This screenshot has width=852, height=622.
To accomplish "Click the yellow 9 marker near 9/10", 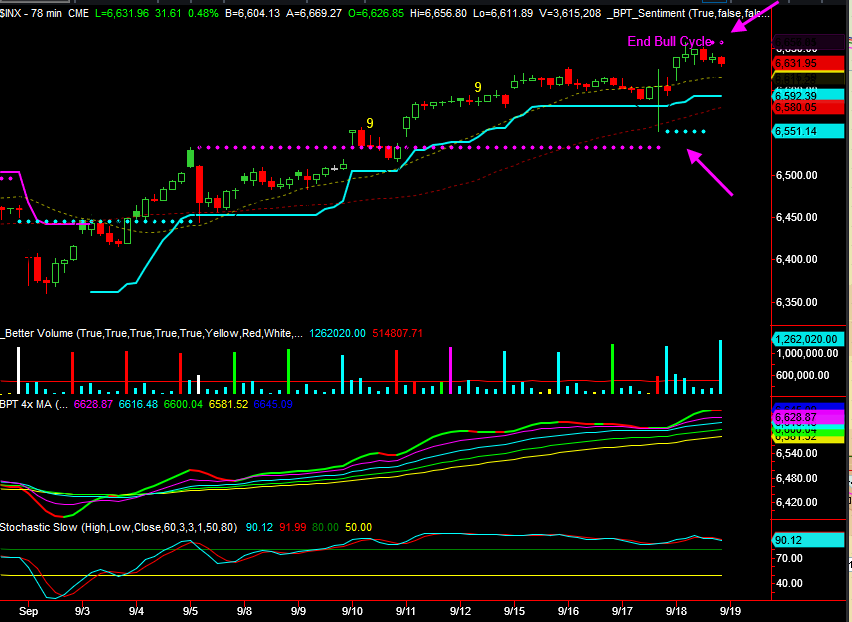I will point(370,123).
